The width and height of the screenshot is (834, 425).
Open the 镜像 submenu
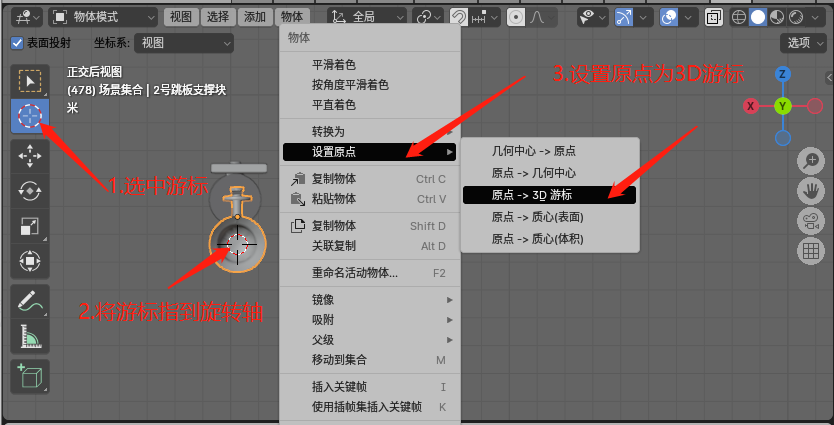[369, 300]
